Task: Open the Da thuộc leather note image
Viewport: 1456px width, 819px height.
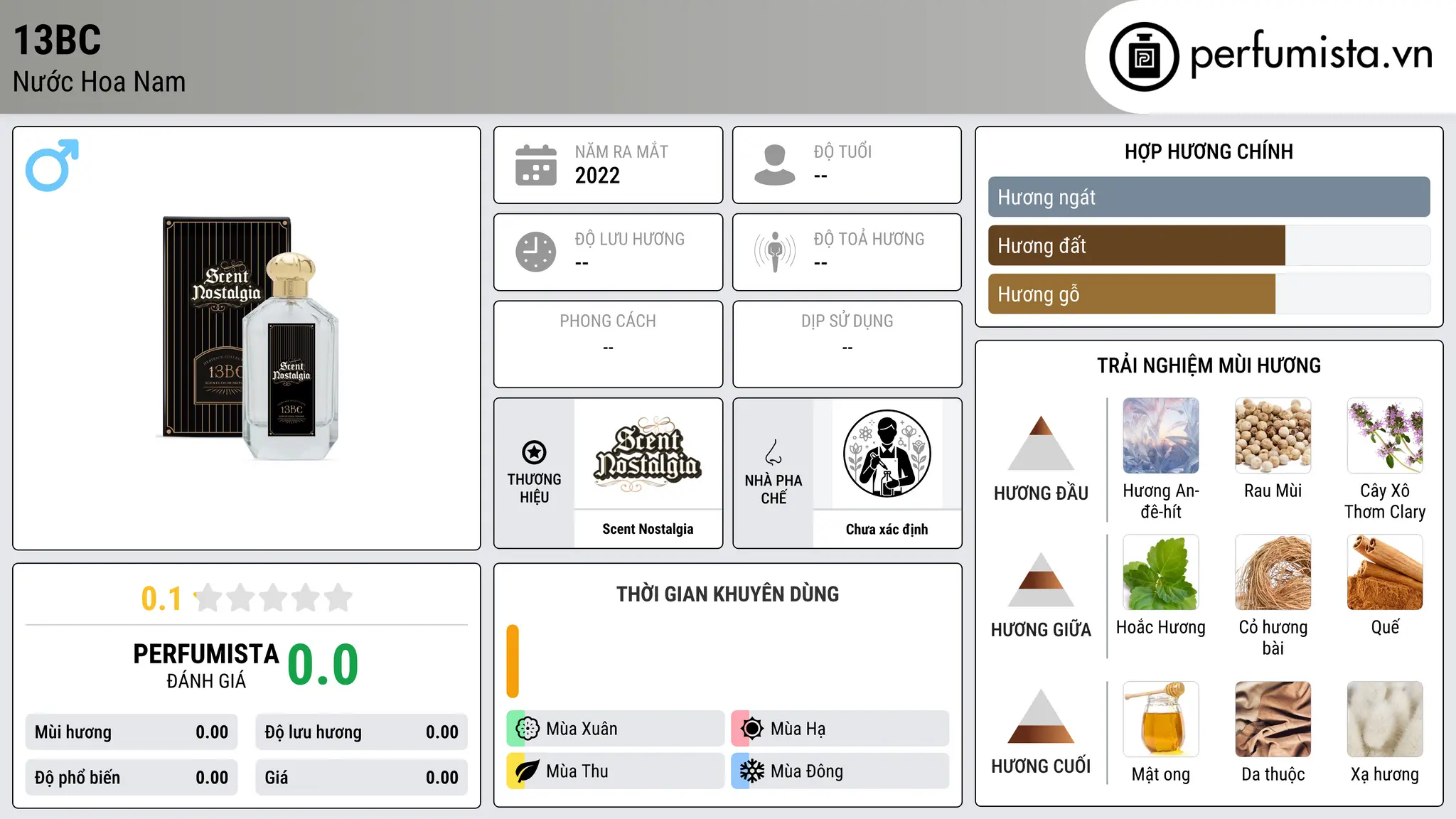Action: pyautogui.click(x=1273, y=719)
